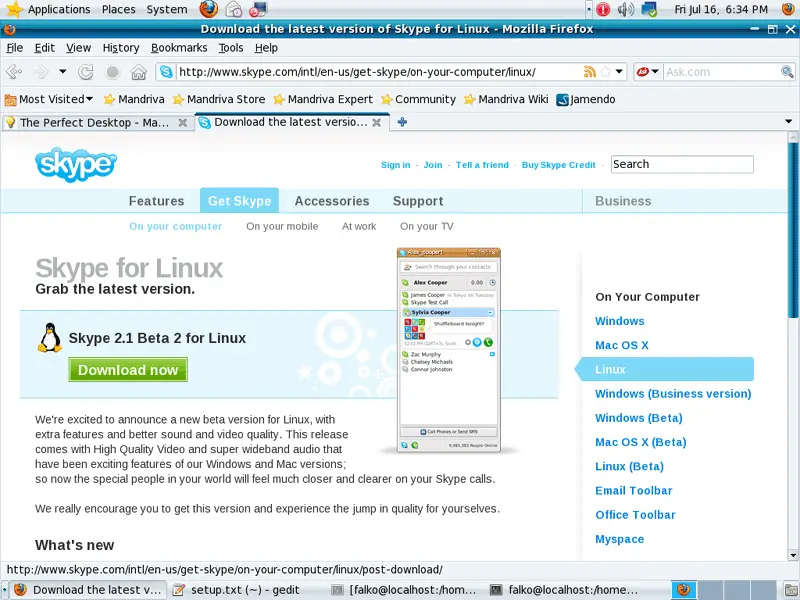
Task: Open the list all tabs dropdown
Action: 789,121
